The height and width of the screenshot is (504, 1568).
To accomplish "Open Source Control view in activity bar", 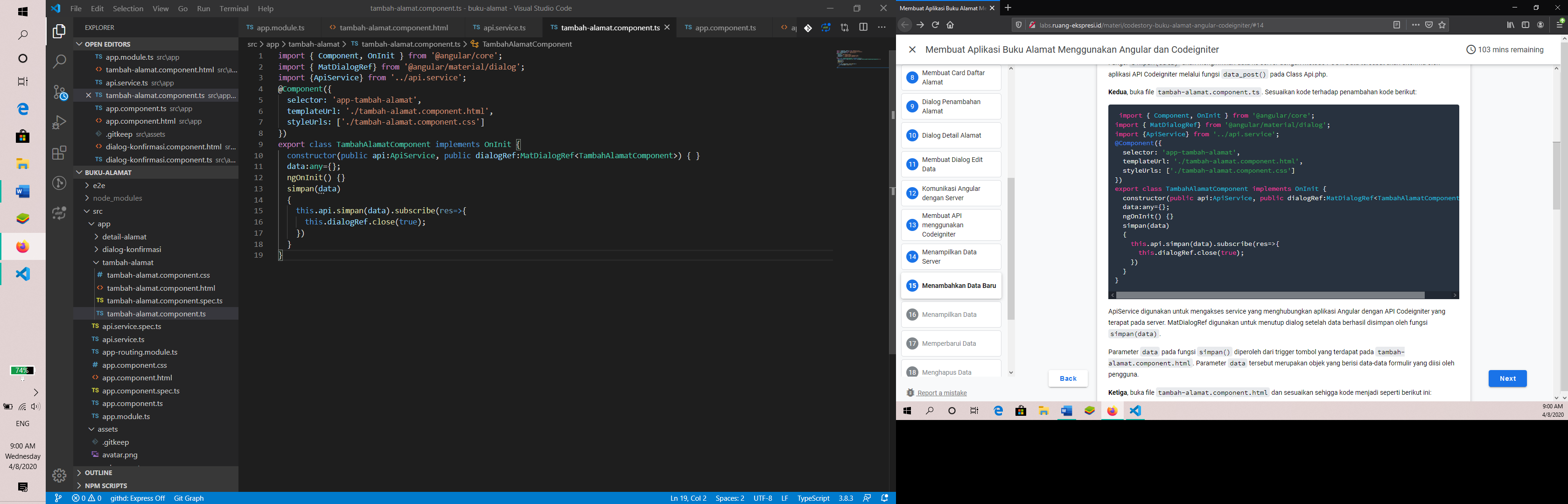I will [x=59, y=92].
